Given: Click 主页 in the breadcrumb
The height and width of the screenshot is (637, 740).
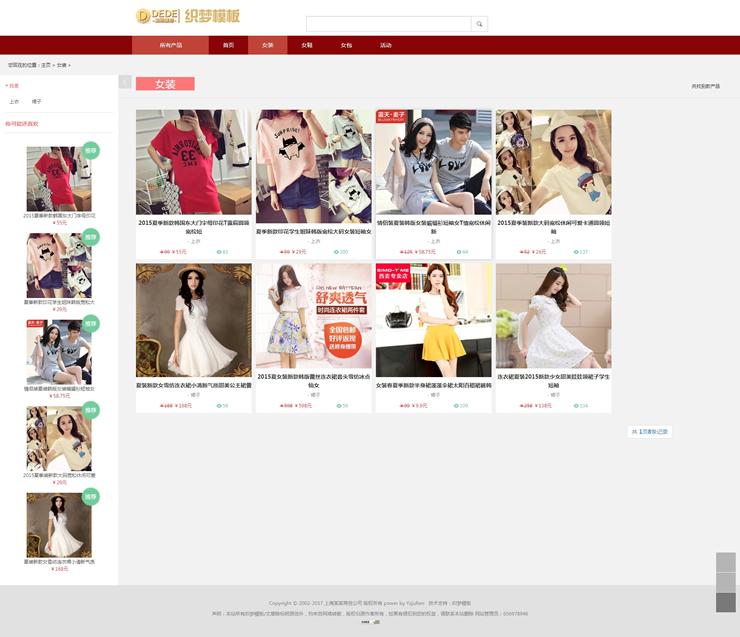Looking at the screenshot, I should [46, 65].
